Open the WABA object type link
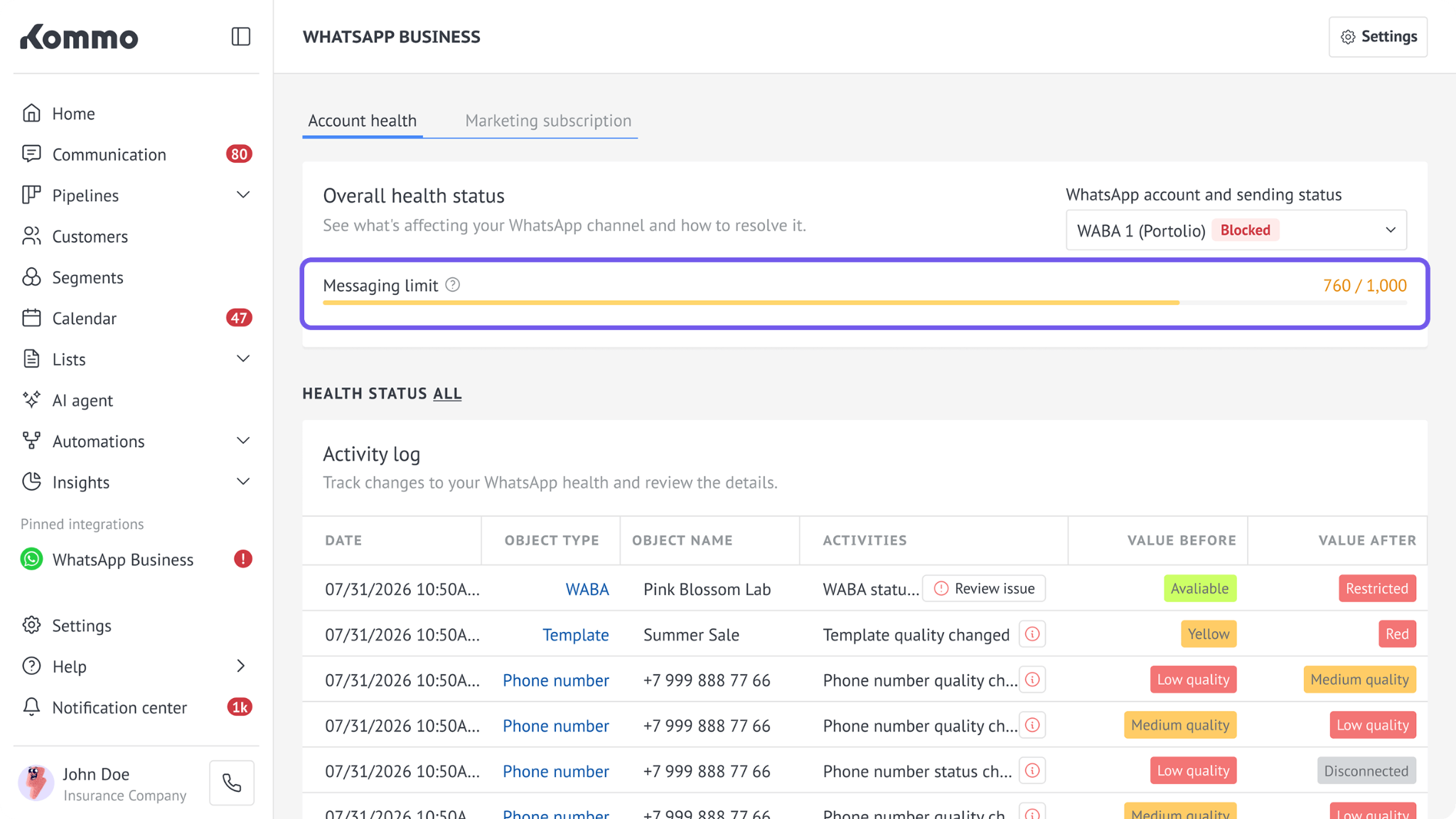This screenshot has width=1456, height=819. 587,589
